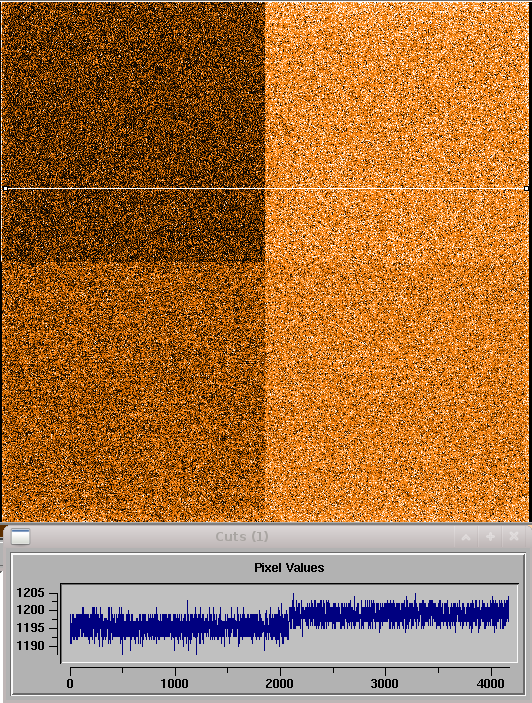The height and width of the screenshot is (703, 532).
Task: Click the 2000 label on x-axis
Action: [x=279, y=683]
